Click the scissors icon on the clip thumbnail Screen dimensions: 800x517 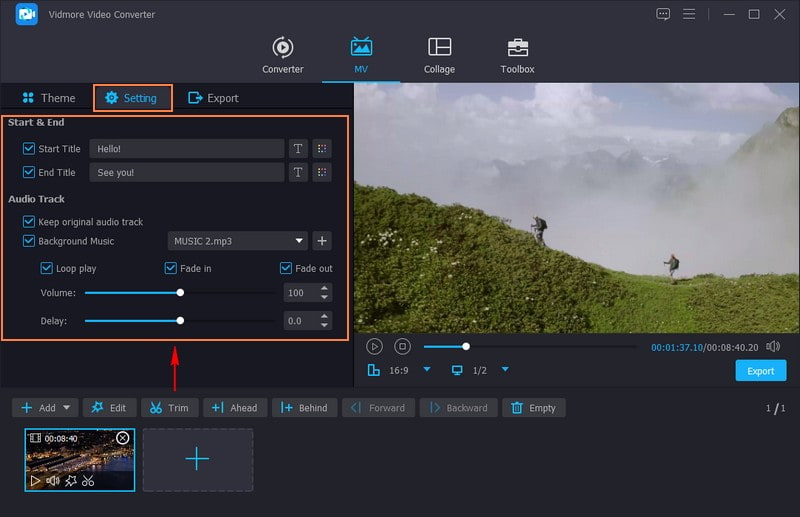(x=88, y=481)
